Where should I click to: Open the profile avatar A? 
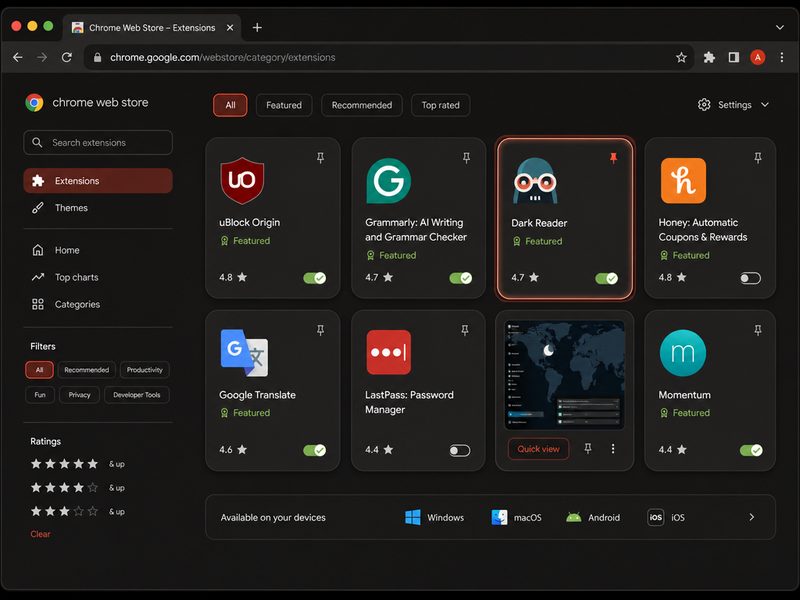758,57
